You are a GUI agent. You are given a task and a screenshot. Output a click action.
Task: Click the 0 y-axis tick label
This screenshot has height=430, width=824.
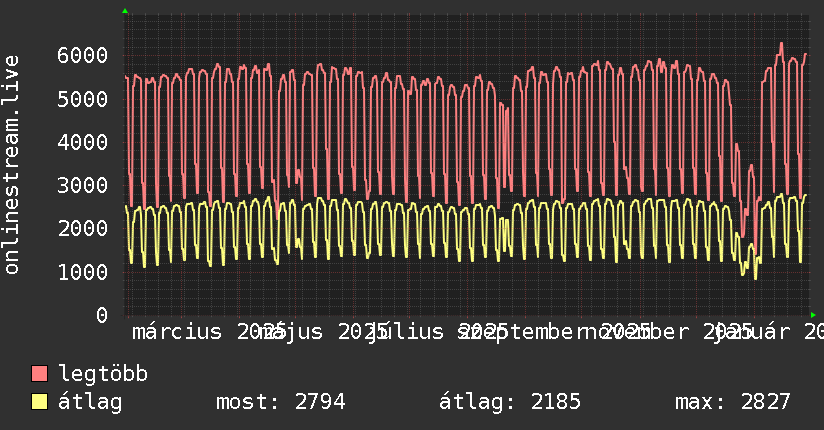pos(101,316)
